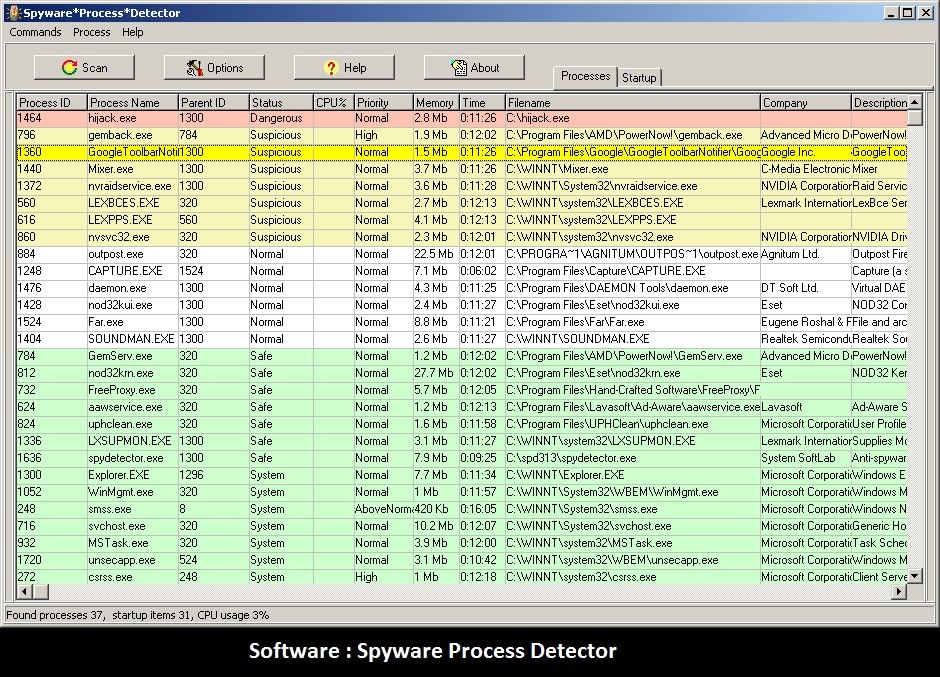Sort by the CPU% column header
The image size is (940, 677).
(330, 101)
